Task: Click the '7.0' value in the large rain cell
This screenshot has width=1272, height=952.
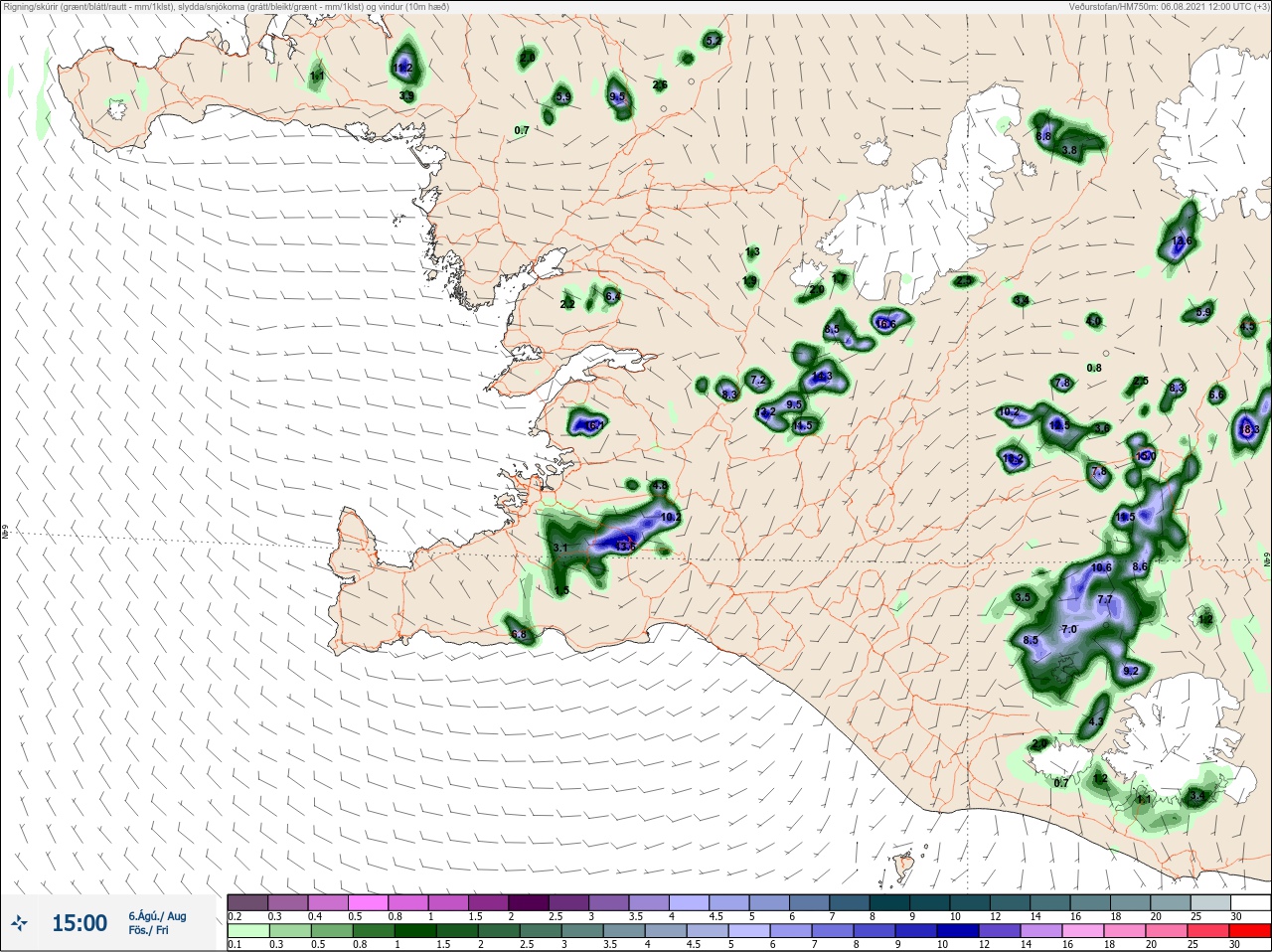Action: tap(1069, 630)
